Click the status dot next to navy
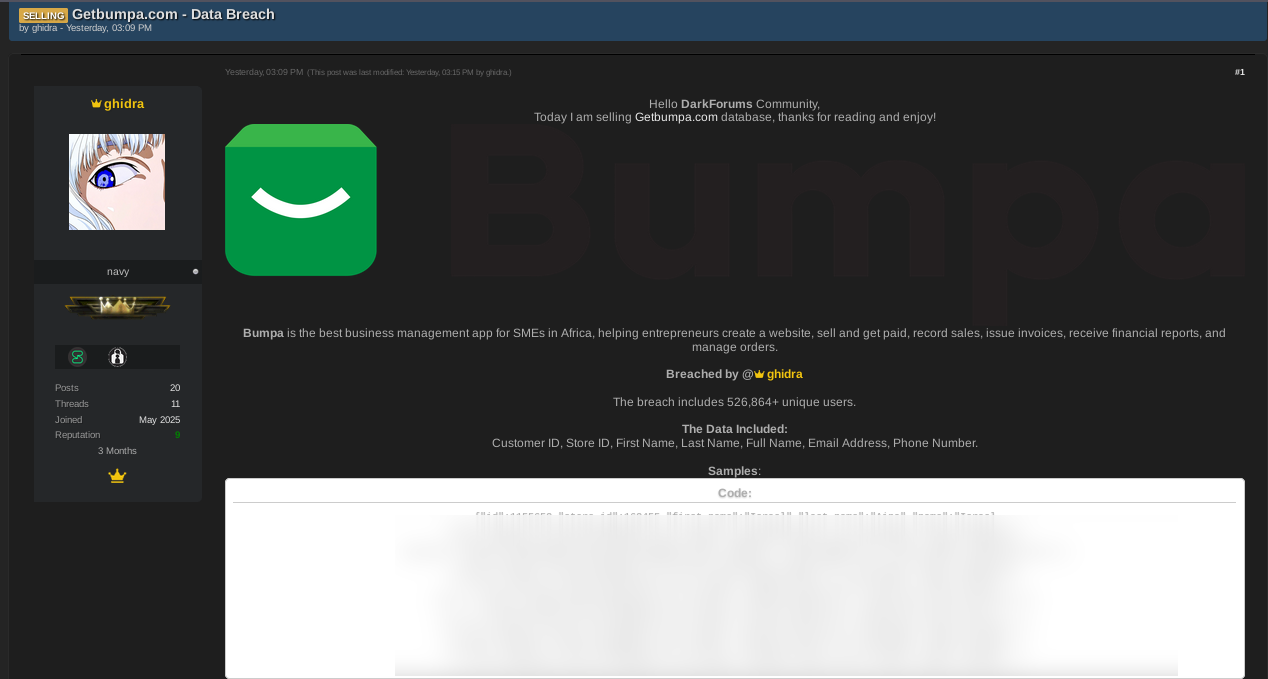The height and width of the screenshot is (679, 1268). pos(195,272)
